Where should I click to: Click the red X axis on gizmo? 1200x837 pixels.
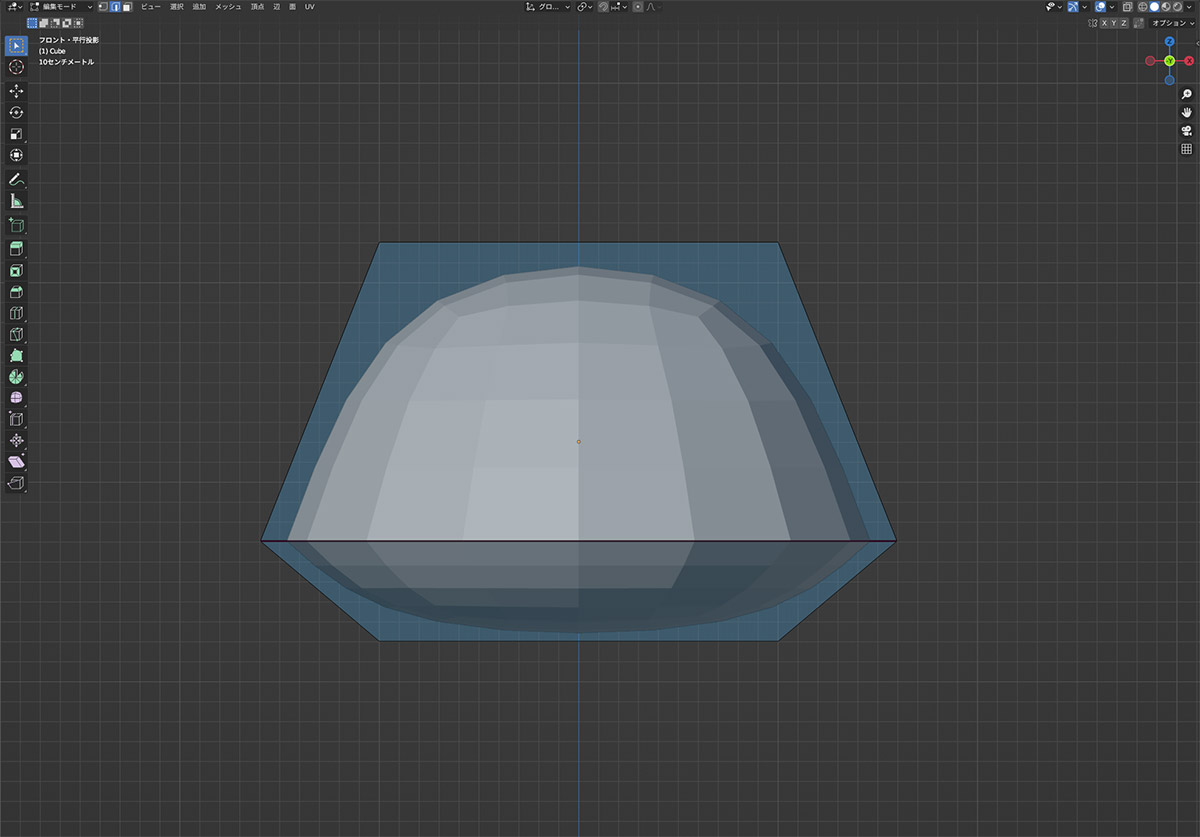pyautogui.click(x=1189, y=61)
